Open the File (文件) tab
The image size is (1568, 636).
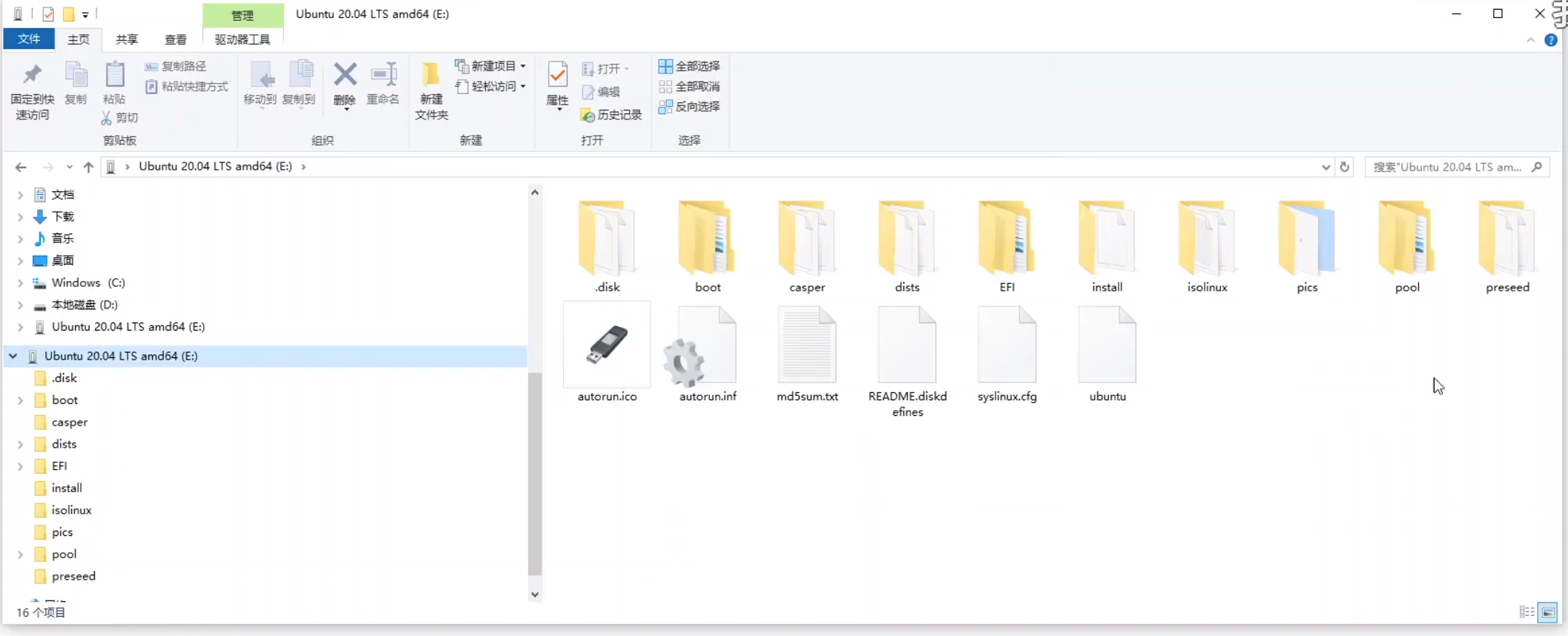pyautogui.click(x=29, y=39)
